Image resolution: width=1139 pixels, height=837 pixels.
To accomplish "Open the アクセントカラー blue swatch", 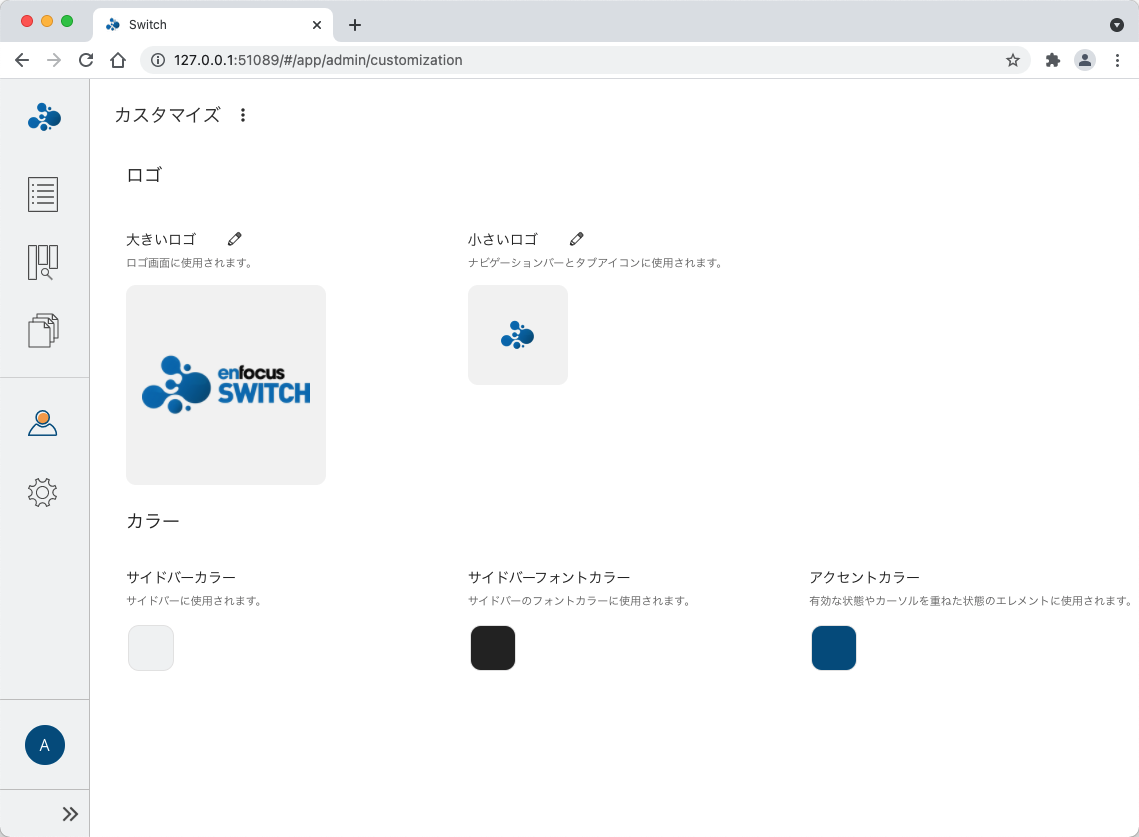I will pyautogui.click(x=834, y=648).
